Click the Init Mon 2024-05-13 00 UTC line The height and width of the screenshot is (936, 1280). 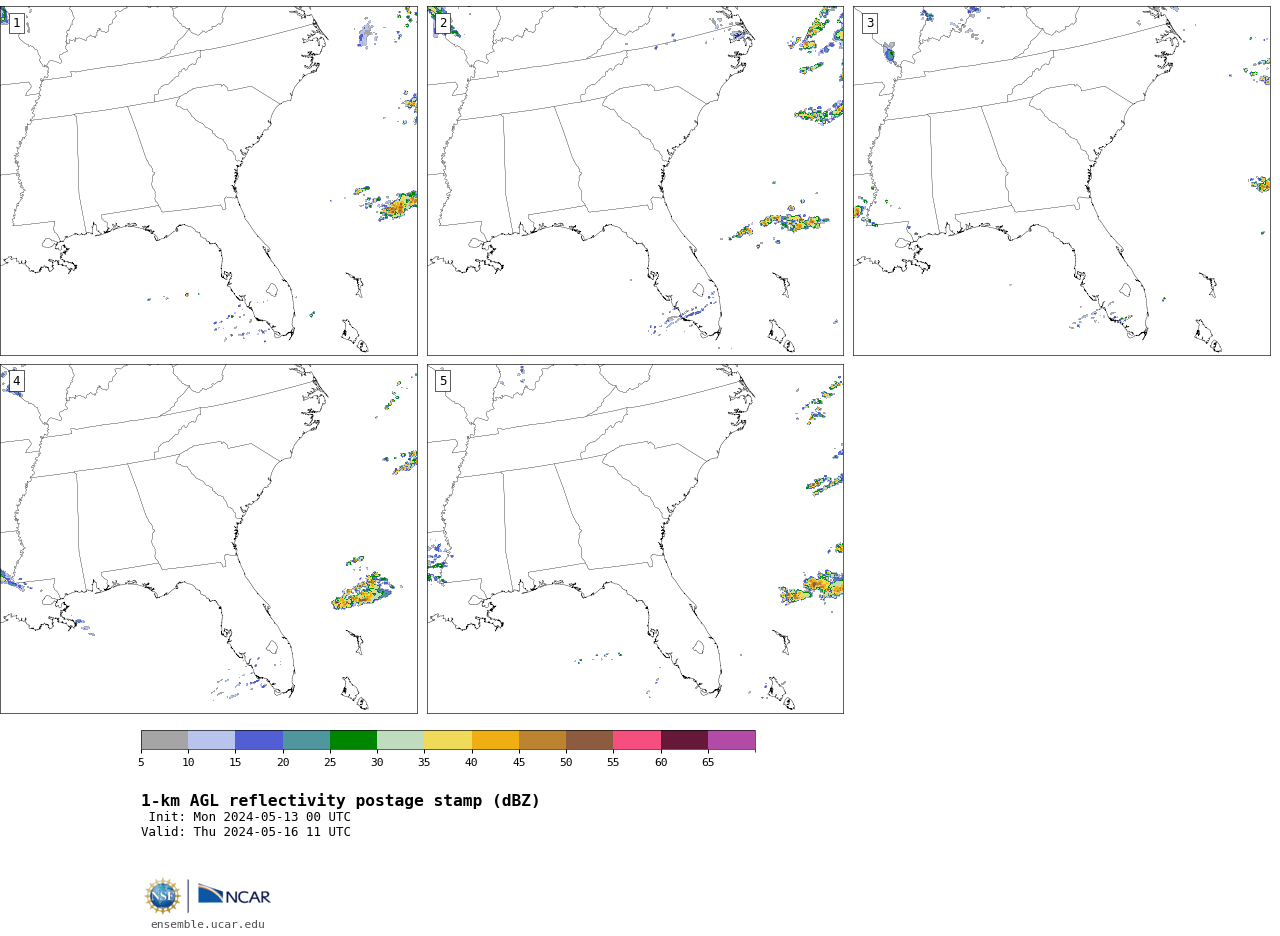pos(250,817)
